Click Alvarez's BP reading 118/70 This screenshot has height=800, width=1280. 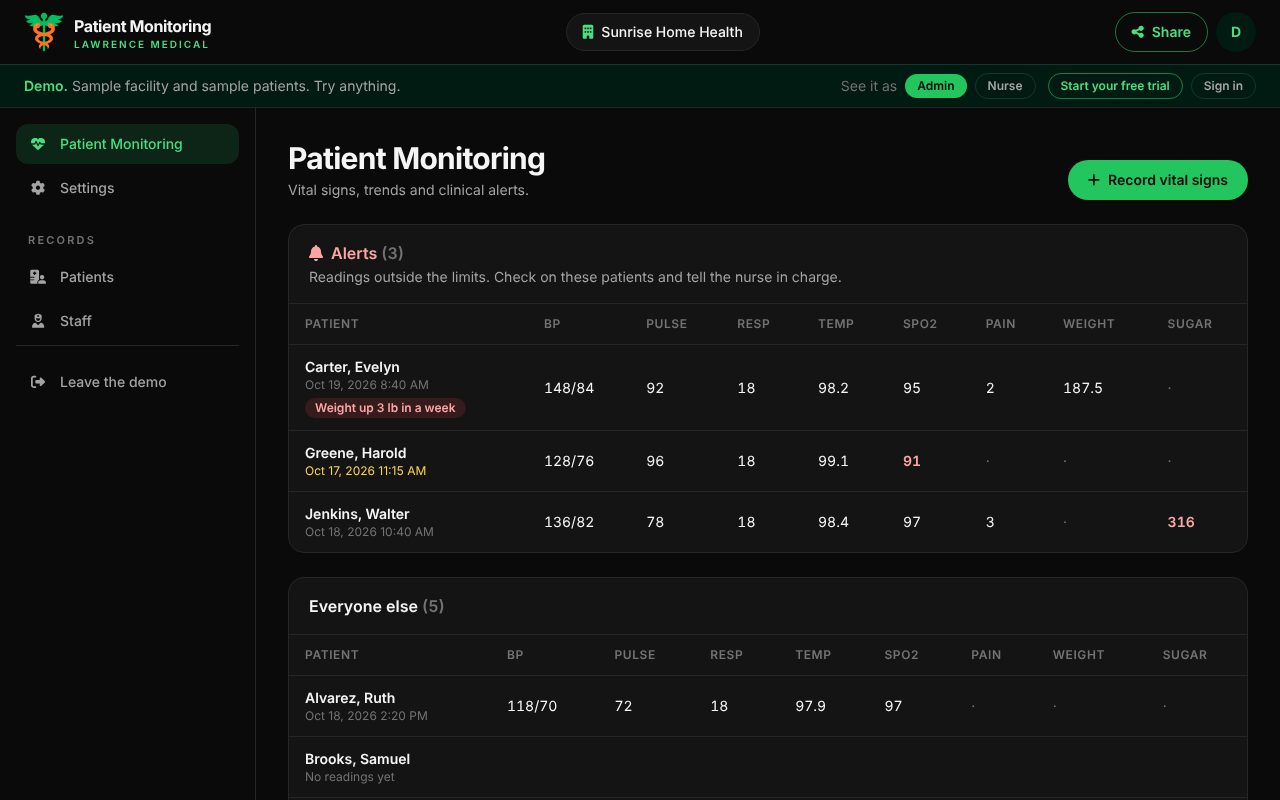(x=532, y=706)
